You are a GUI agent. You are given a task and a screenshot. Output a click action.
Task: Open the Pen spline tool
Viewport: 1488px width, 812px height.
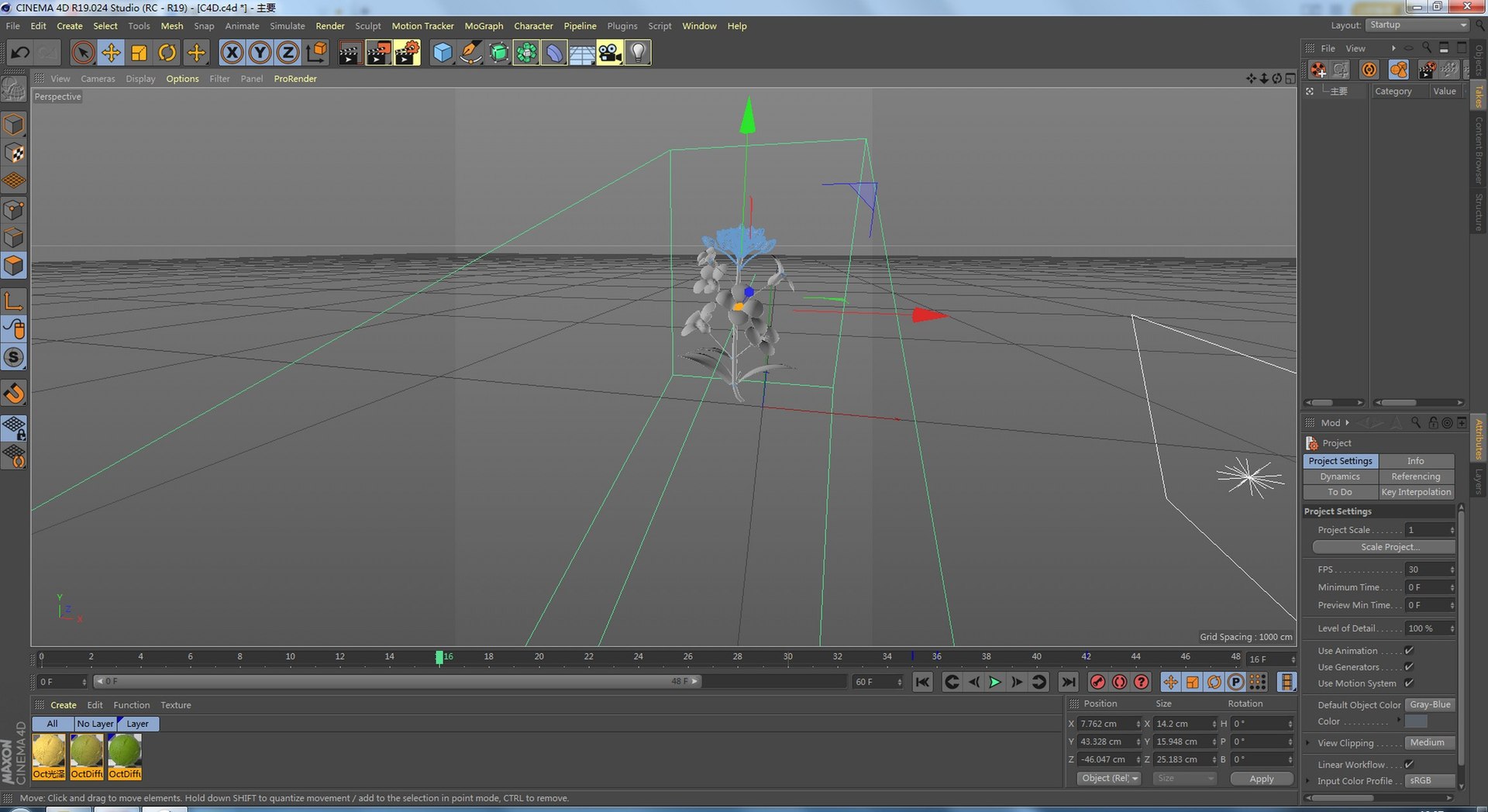(x=470, y=53)
